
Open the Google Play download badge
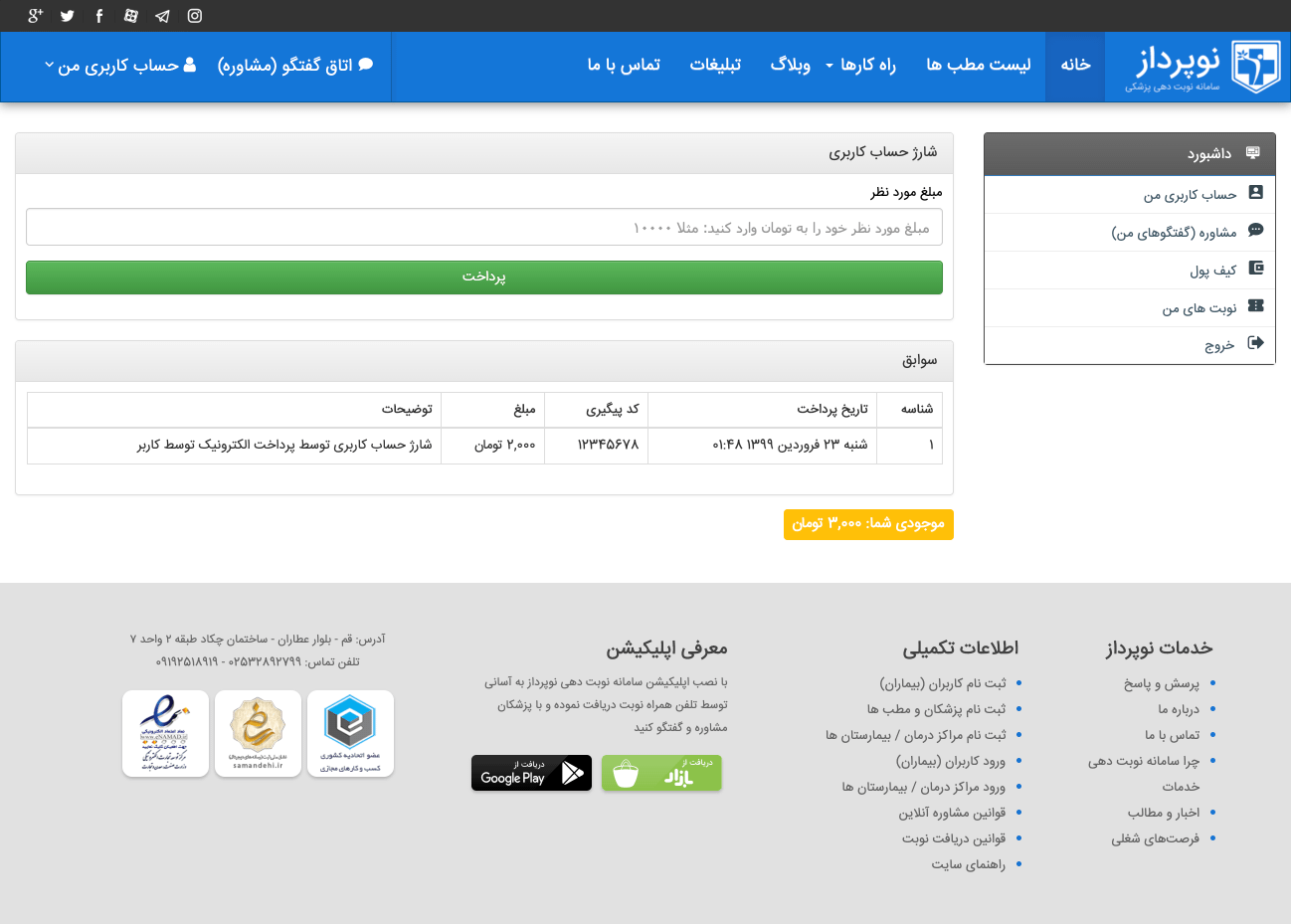tap(531, 773)
